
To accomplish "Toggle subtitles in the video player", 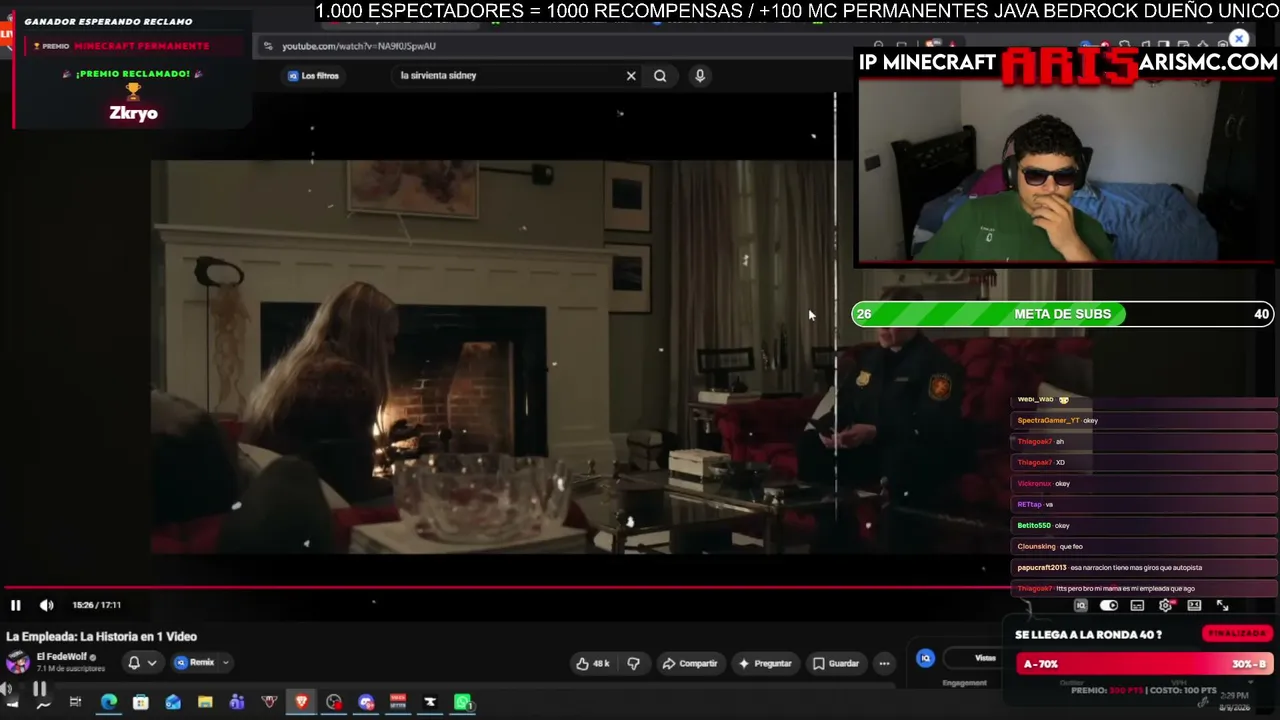I will [1137, 605].
